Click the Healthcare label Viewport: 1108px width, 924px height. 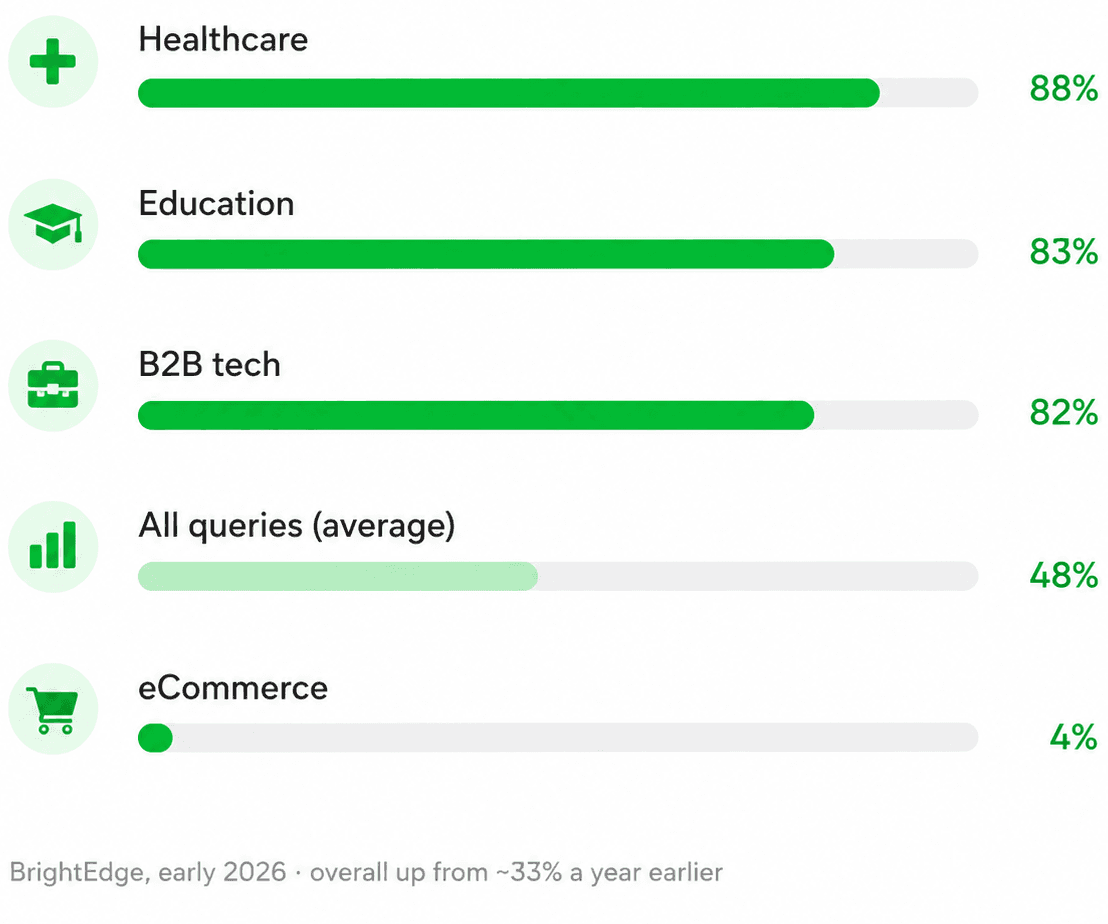click(x=223, y=39)
